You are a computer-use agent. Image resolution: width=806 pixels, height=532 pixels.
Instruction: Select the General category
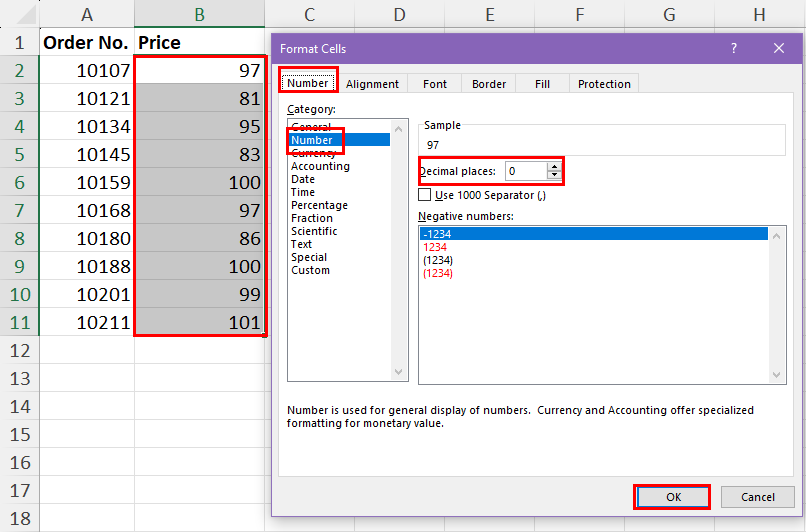339,126
